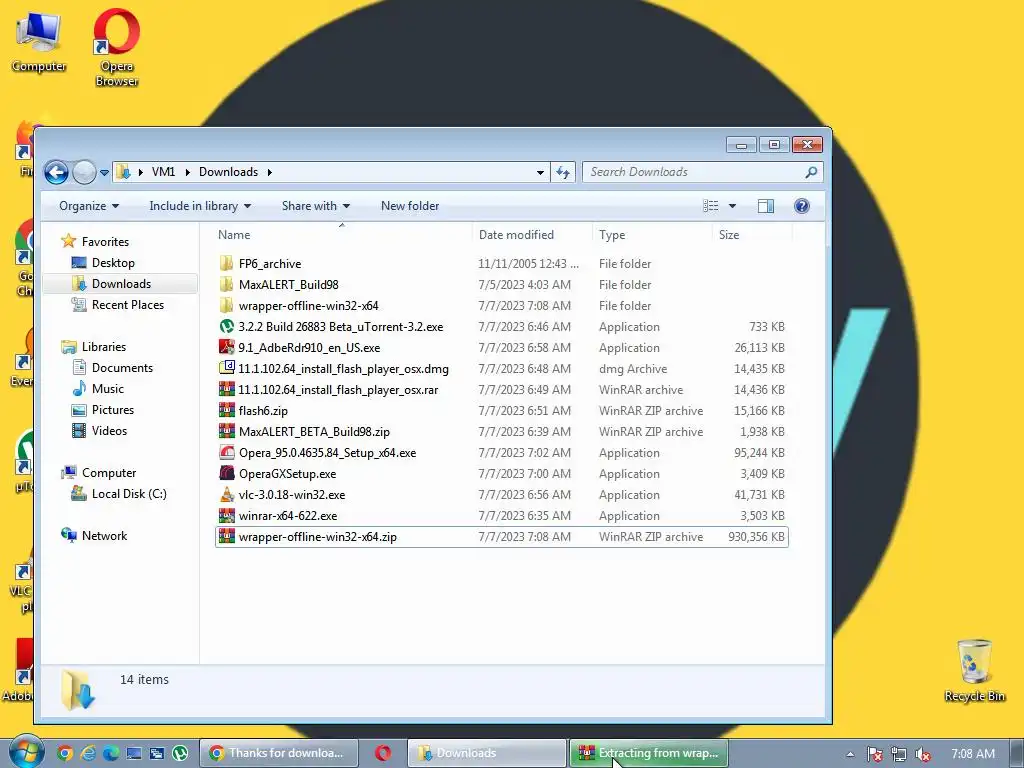This screenshot has height=768, width=1024.
Task: Switch to Extracting from wrap... WinRAR taskbar window
Action: point(649,753)
